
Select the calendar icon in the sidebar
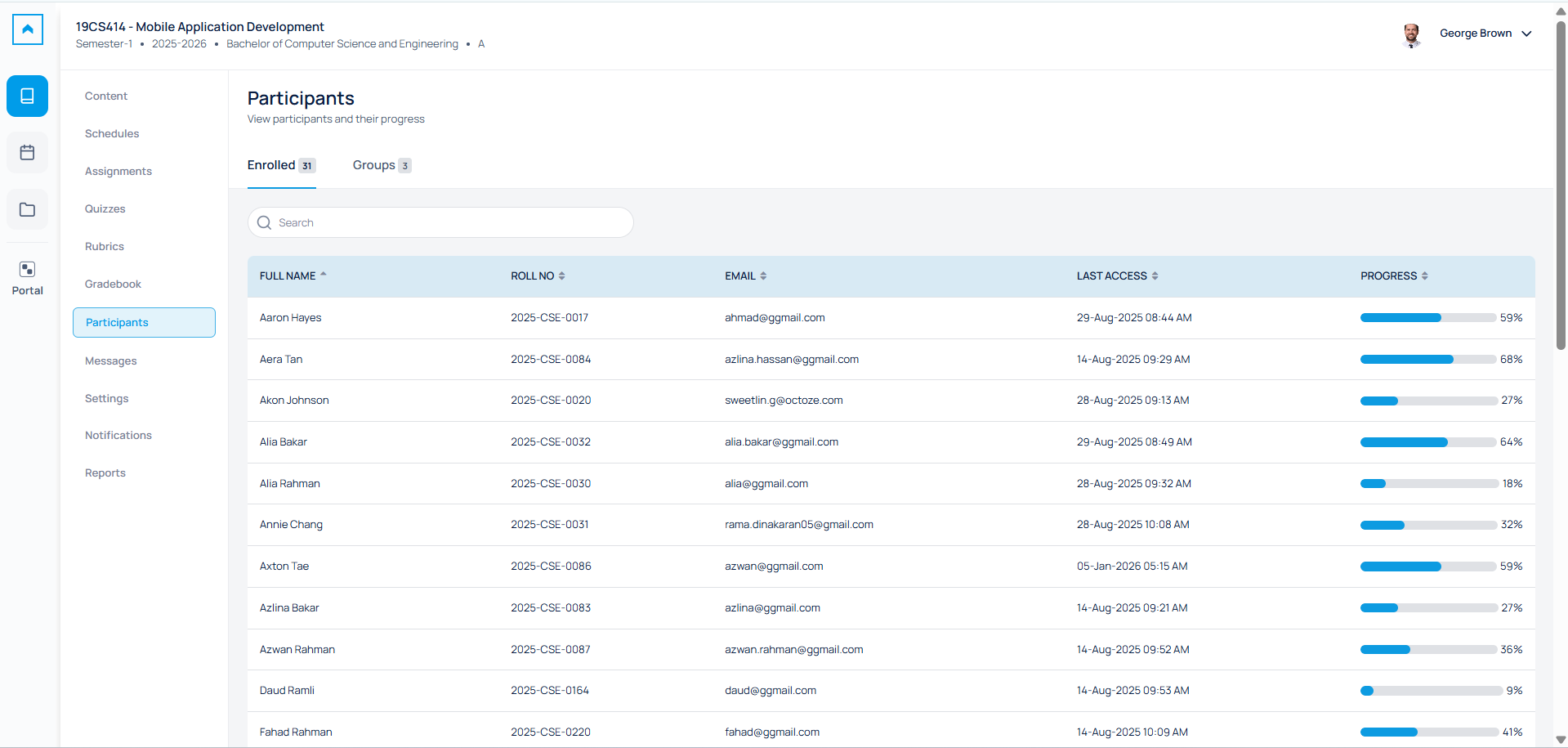click(x=27, y=152)
